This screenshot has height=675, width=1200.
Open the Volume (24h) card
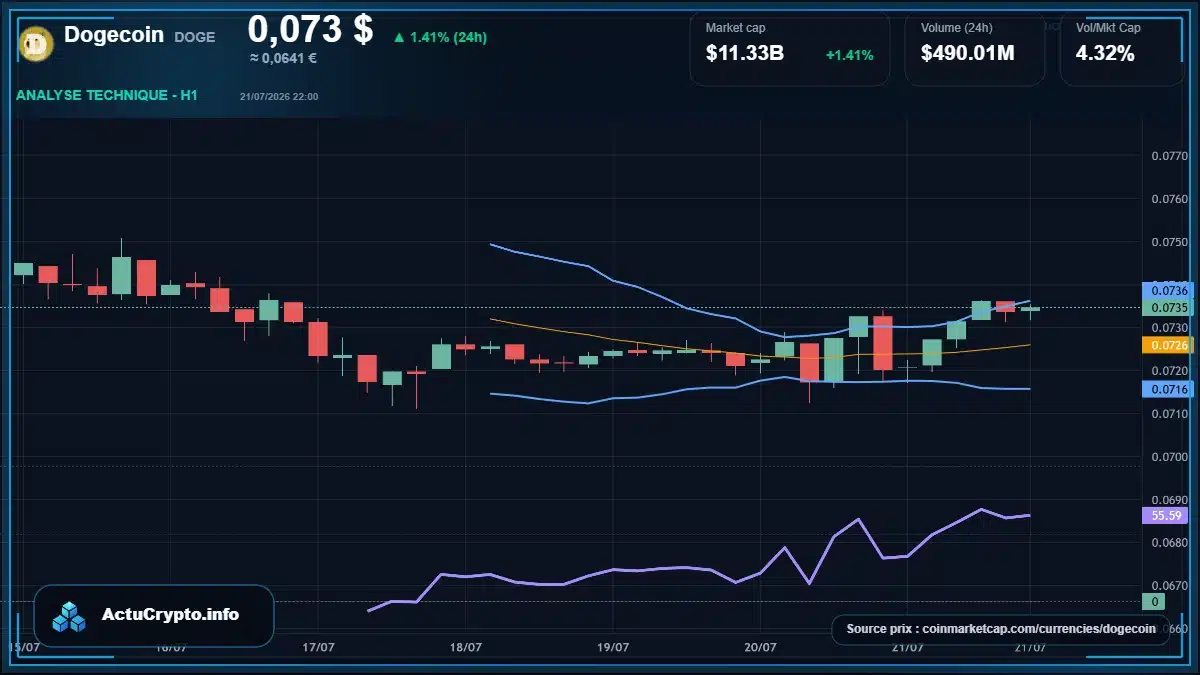coord(975,49)
